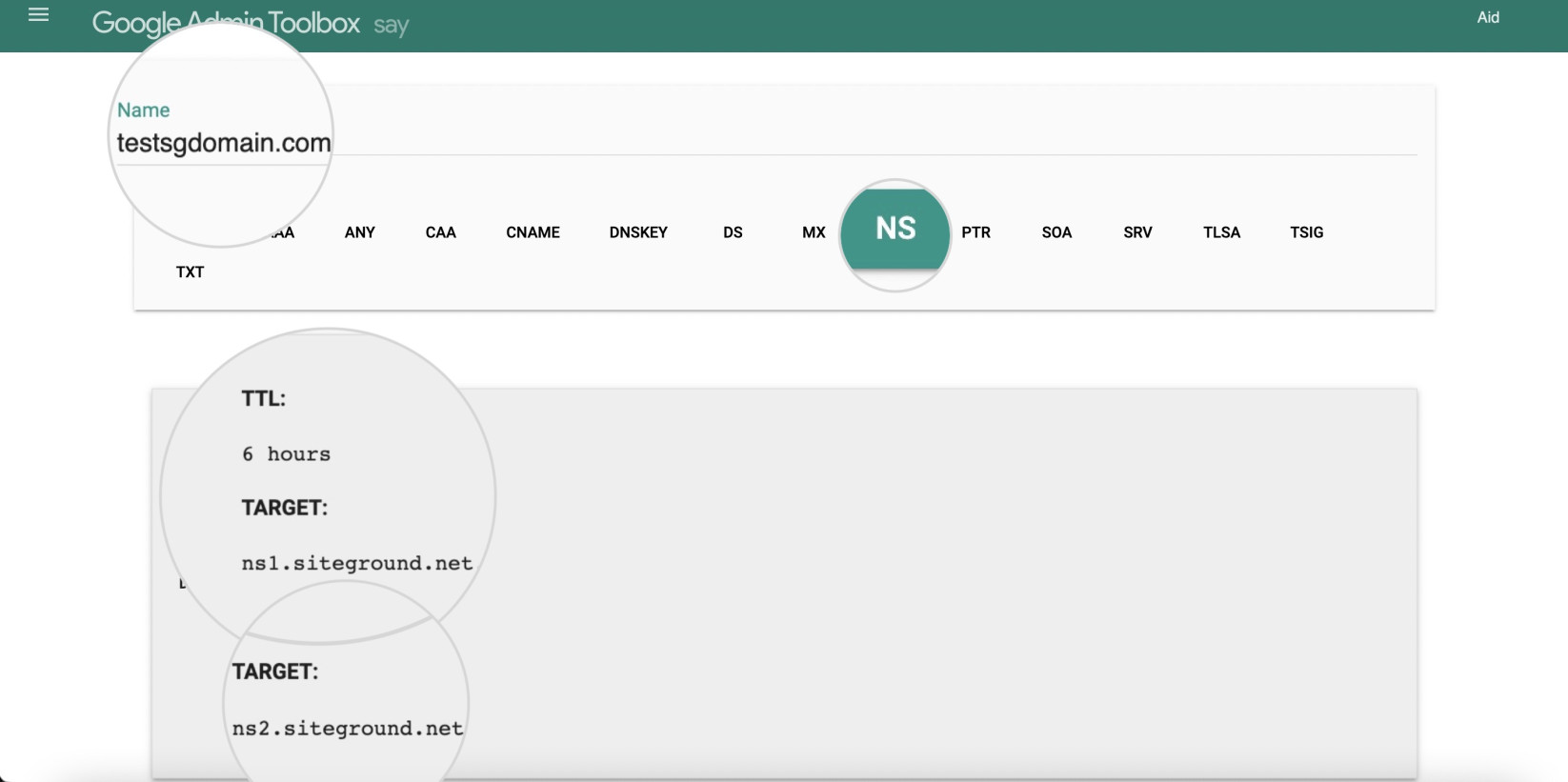Click the ns1.siteground.net target value
Image resolution: width=1568 pixels, height=782 pixels.
coord(357,563)
